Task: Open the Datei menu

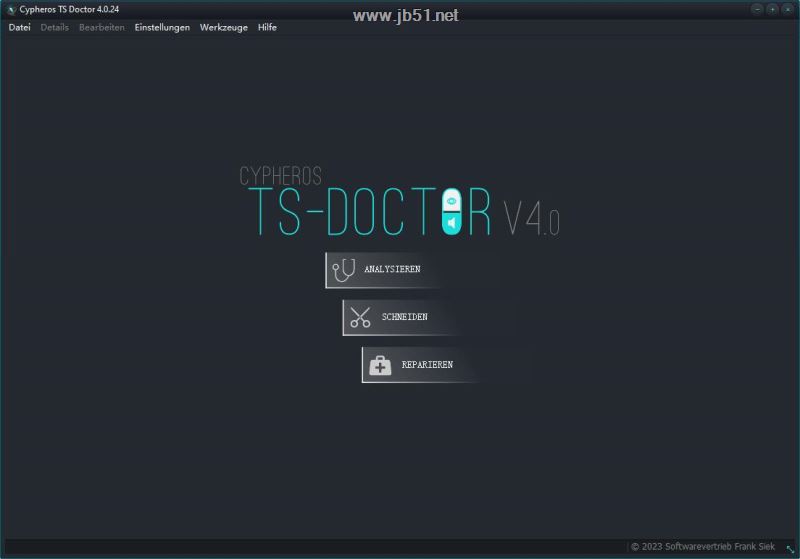Action: click(19, 28)
